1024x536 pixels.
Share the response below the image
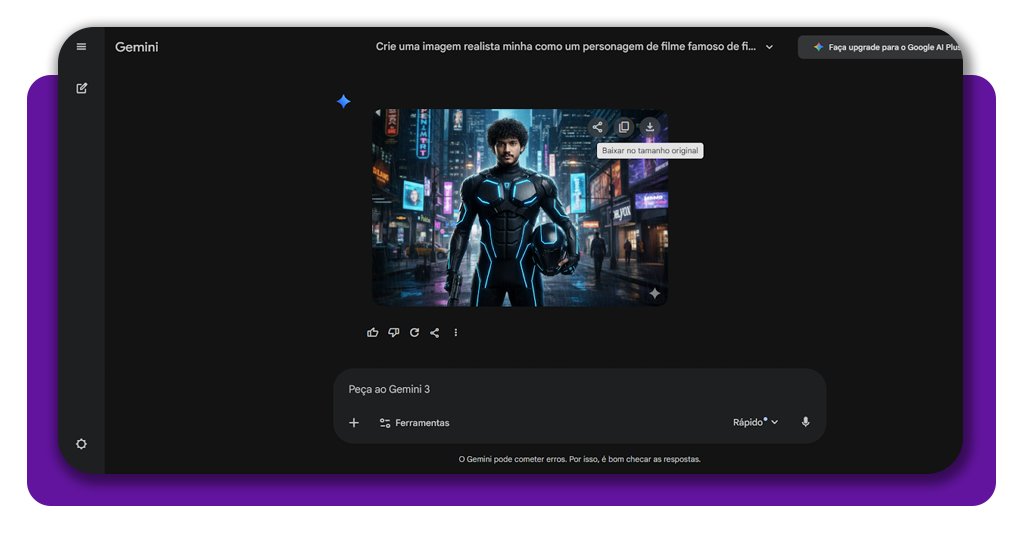coord(434,333)
